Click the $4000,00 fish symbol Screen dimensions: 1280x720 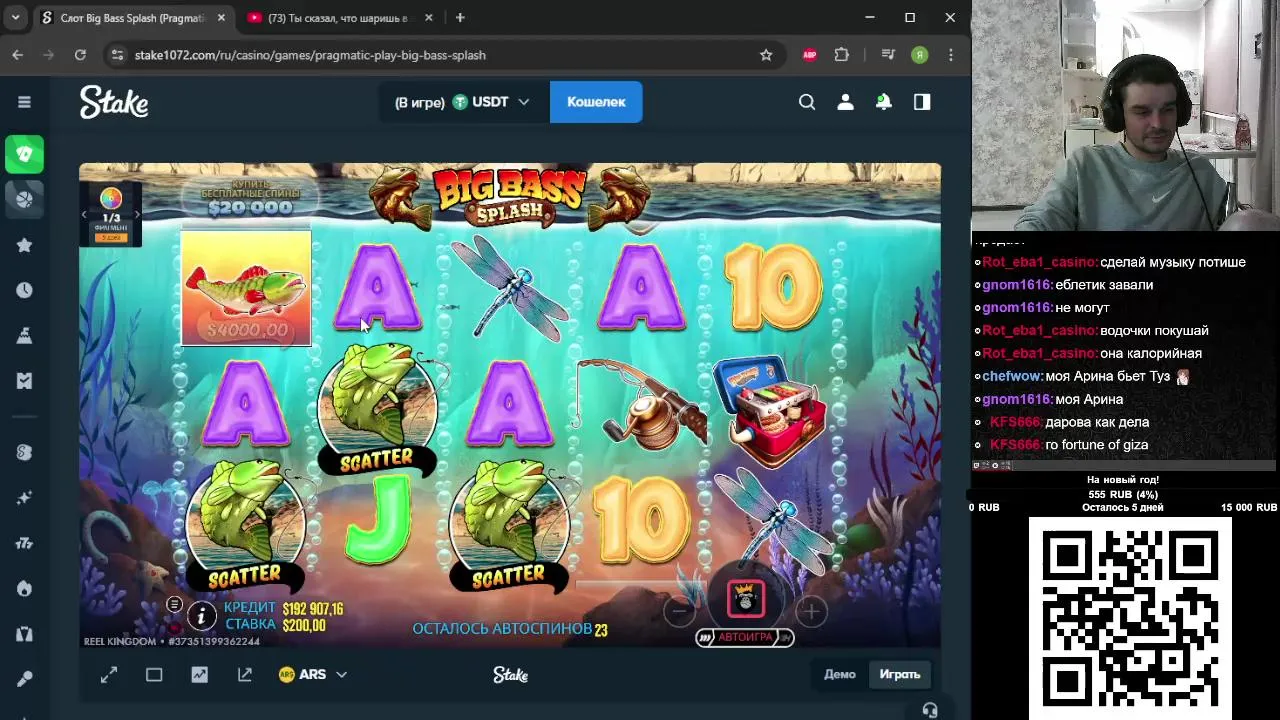pyautogui.click(x=246, y=288)
